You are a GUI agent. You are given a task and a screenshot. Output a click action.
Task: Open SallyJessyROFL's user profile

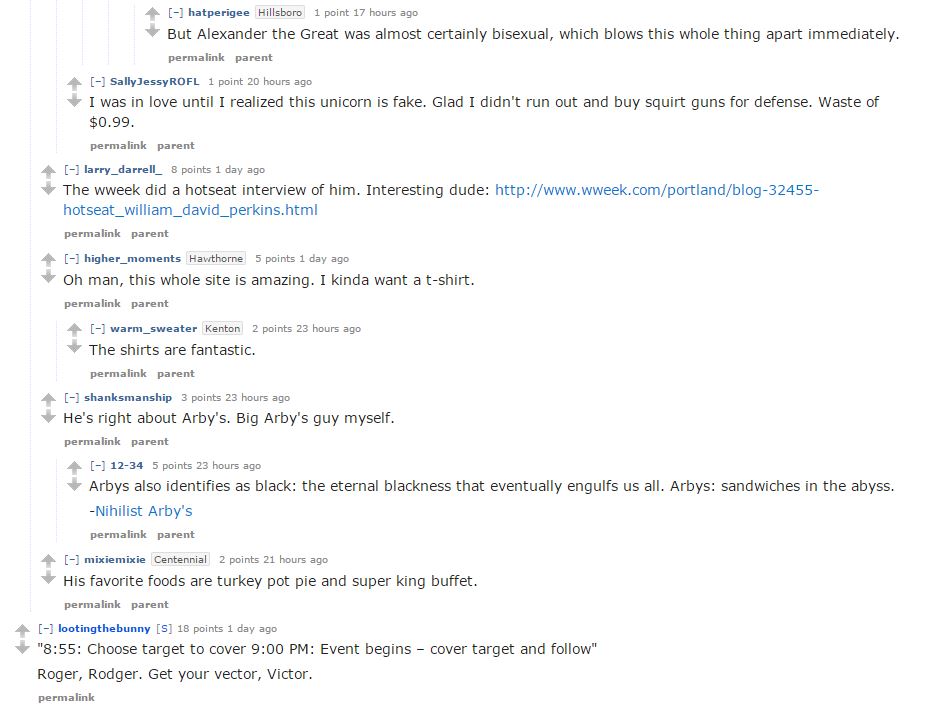[155, 82]
